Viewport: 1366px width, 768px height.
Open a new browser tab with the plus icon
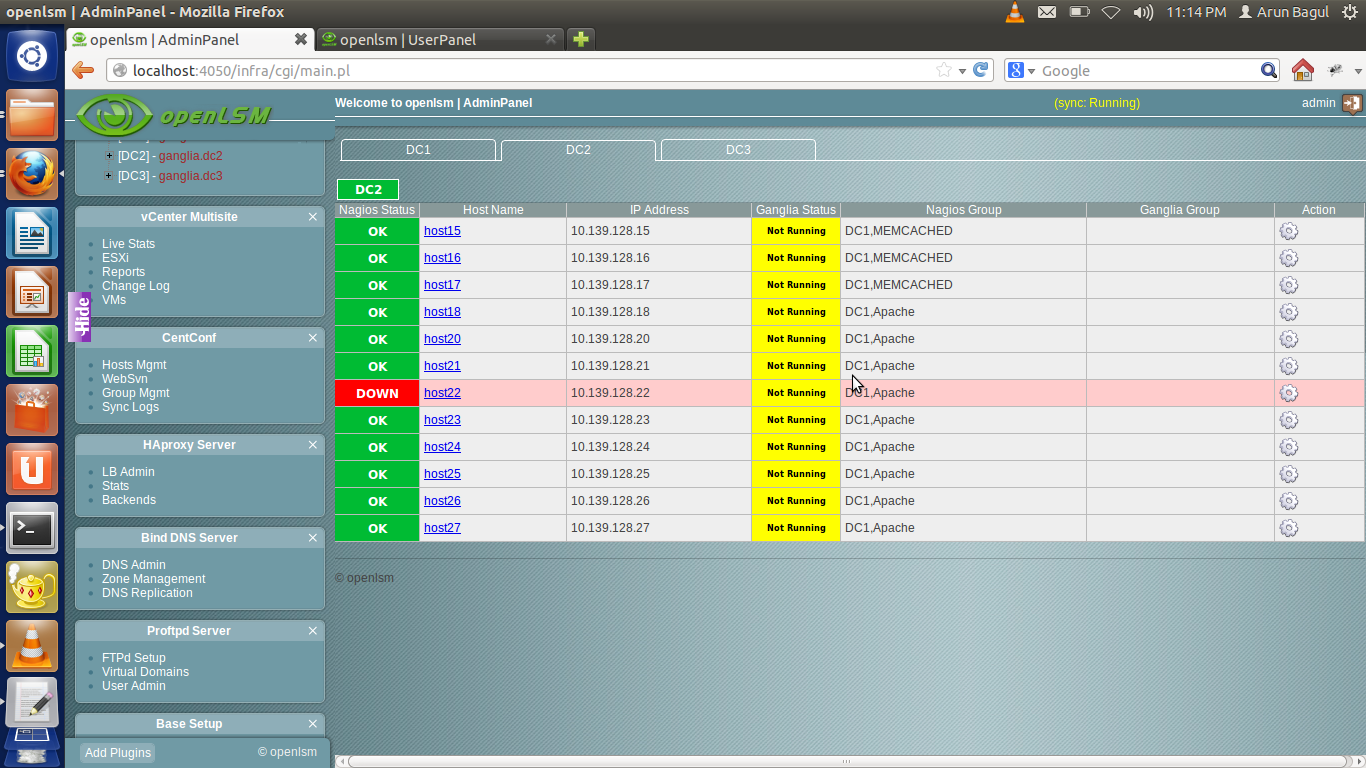580,40
